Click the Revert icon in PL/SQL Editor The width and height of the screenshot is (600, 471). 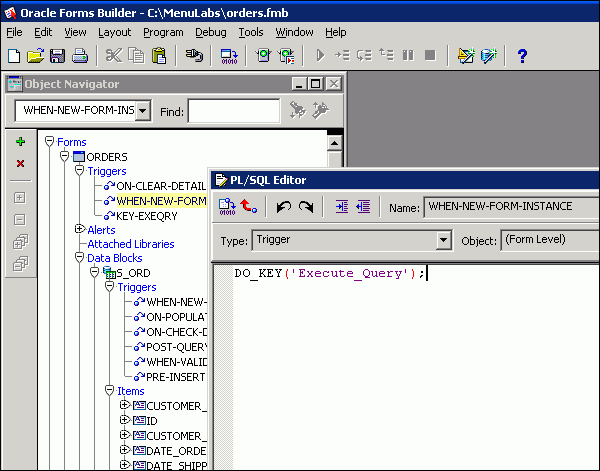coord(249,206)
